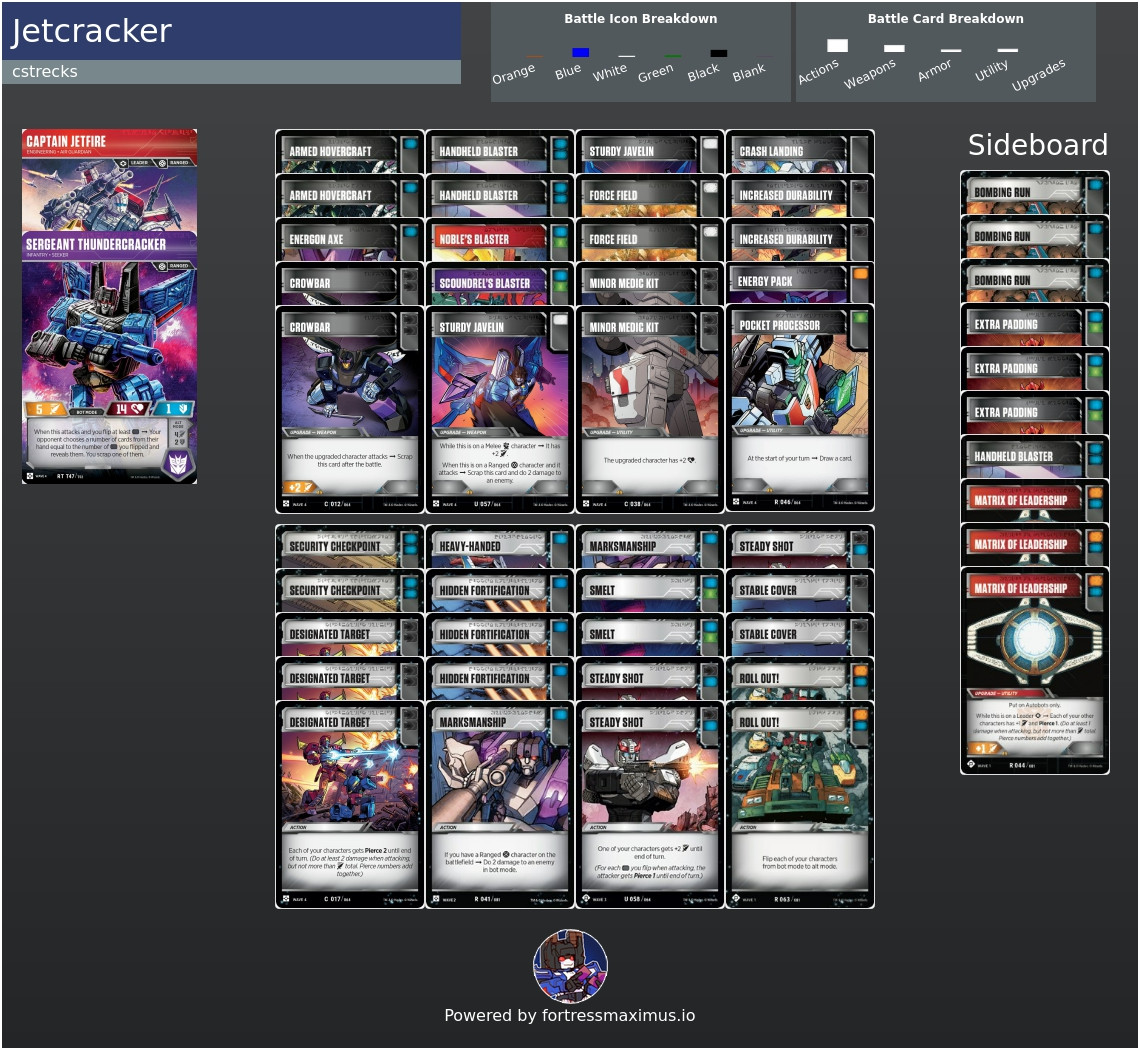
Task: Click the blue battle icon on Energon Axe
Action: coord(410,232)
